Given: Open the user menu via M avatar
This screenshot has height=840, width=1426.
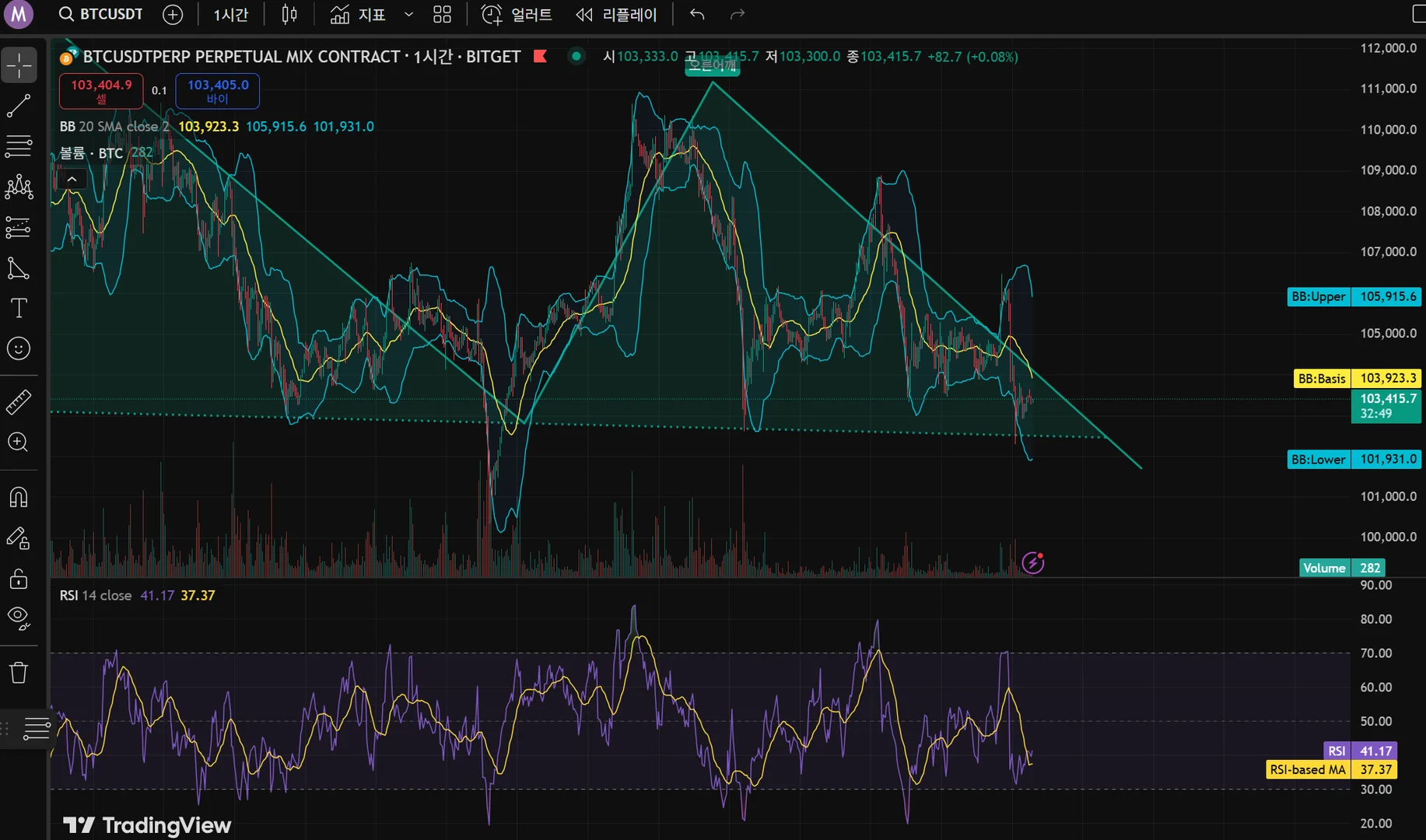Looking at the screenshot, I should tap(19, 15).
